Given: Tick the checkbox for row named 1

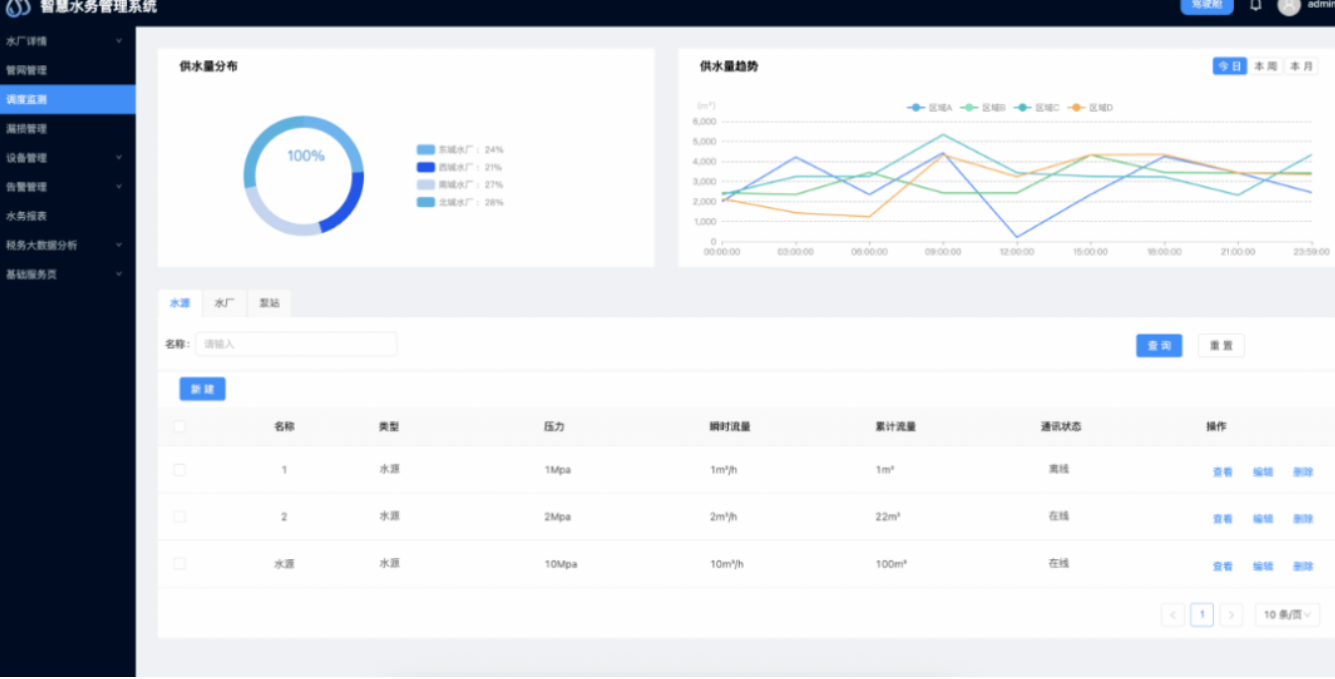Looking at the screenshot, I should pos(179,470).
